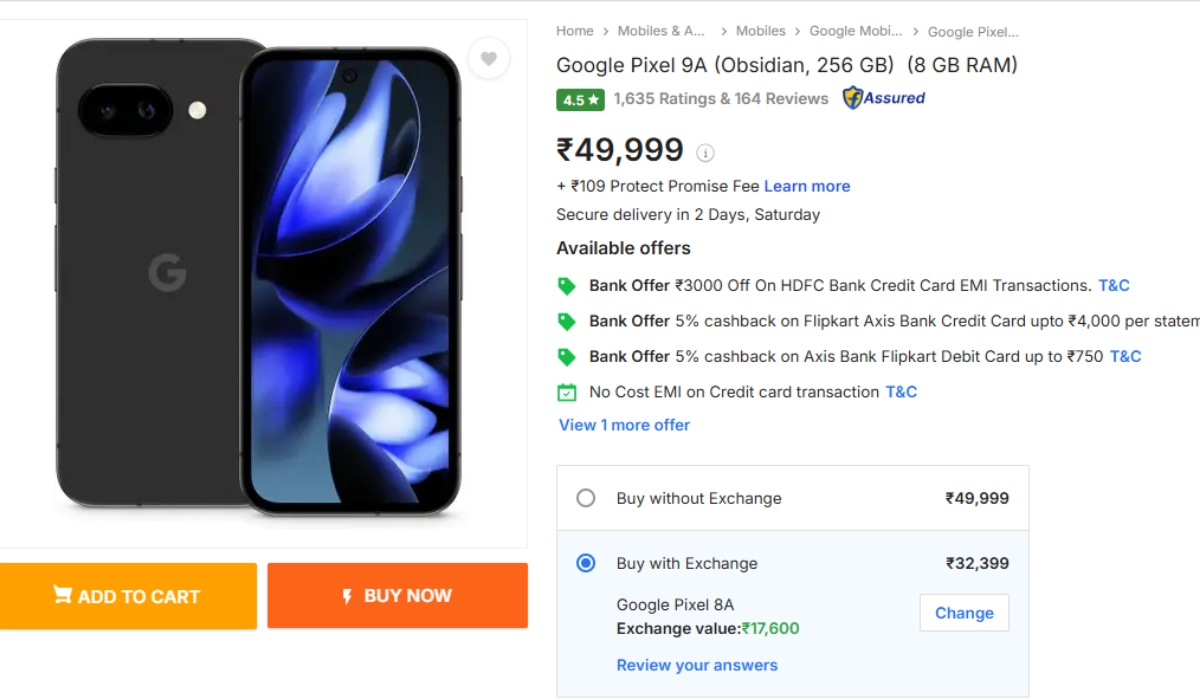This screenshot has height=700, width=1200.
Task: Click the 4.5 star rating badge
Action: [580, 99]
